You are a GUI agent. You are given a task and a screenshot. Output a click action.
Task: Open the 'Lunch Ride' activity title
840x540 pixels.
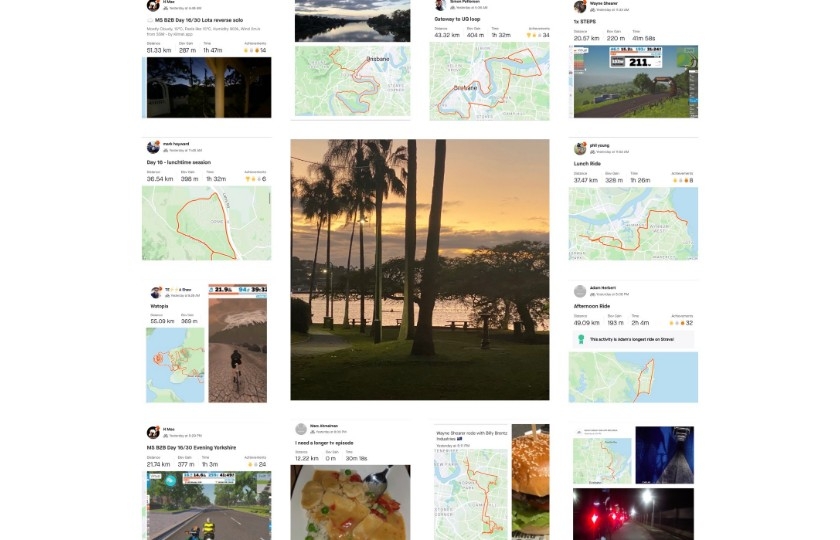point(587,163)
